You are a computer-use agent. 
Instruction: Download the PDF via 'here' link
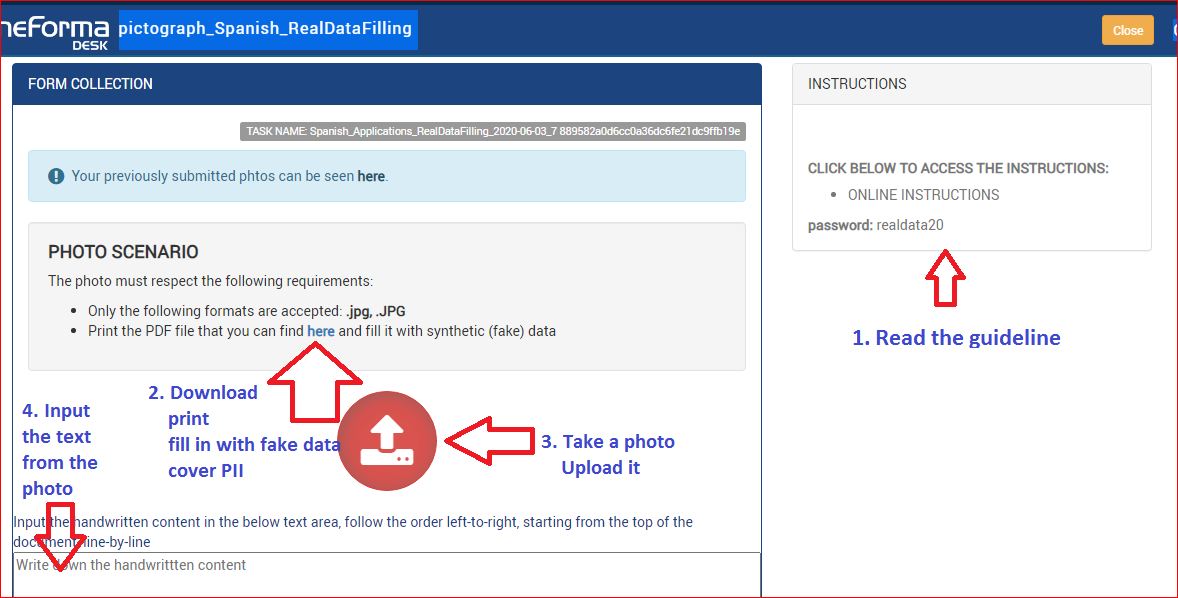[x=321, y=331]
